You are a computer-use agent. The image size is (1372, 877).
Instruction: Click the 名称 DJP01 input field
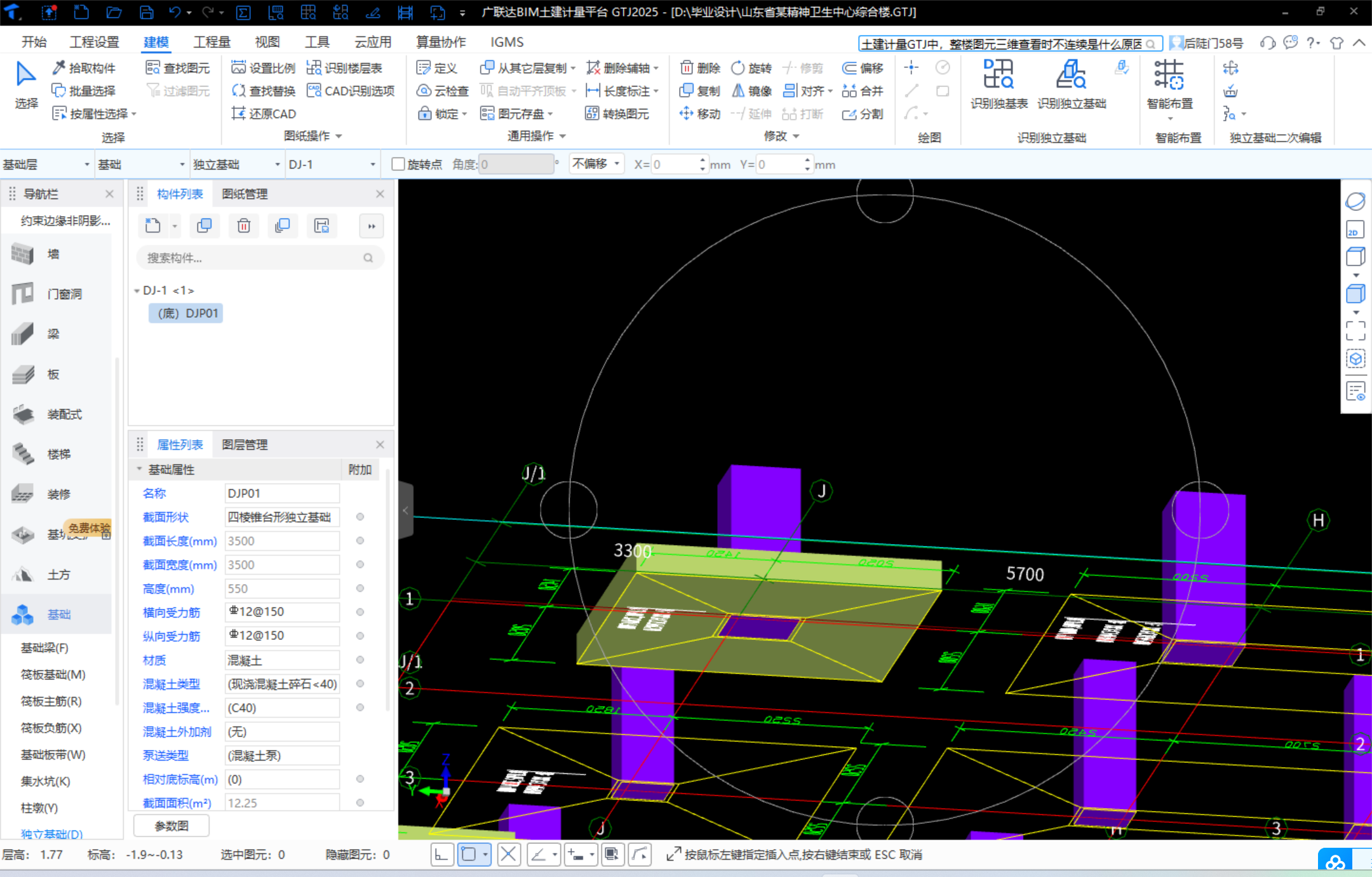click(x=283, y=493)
